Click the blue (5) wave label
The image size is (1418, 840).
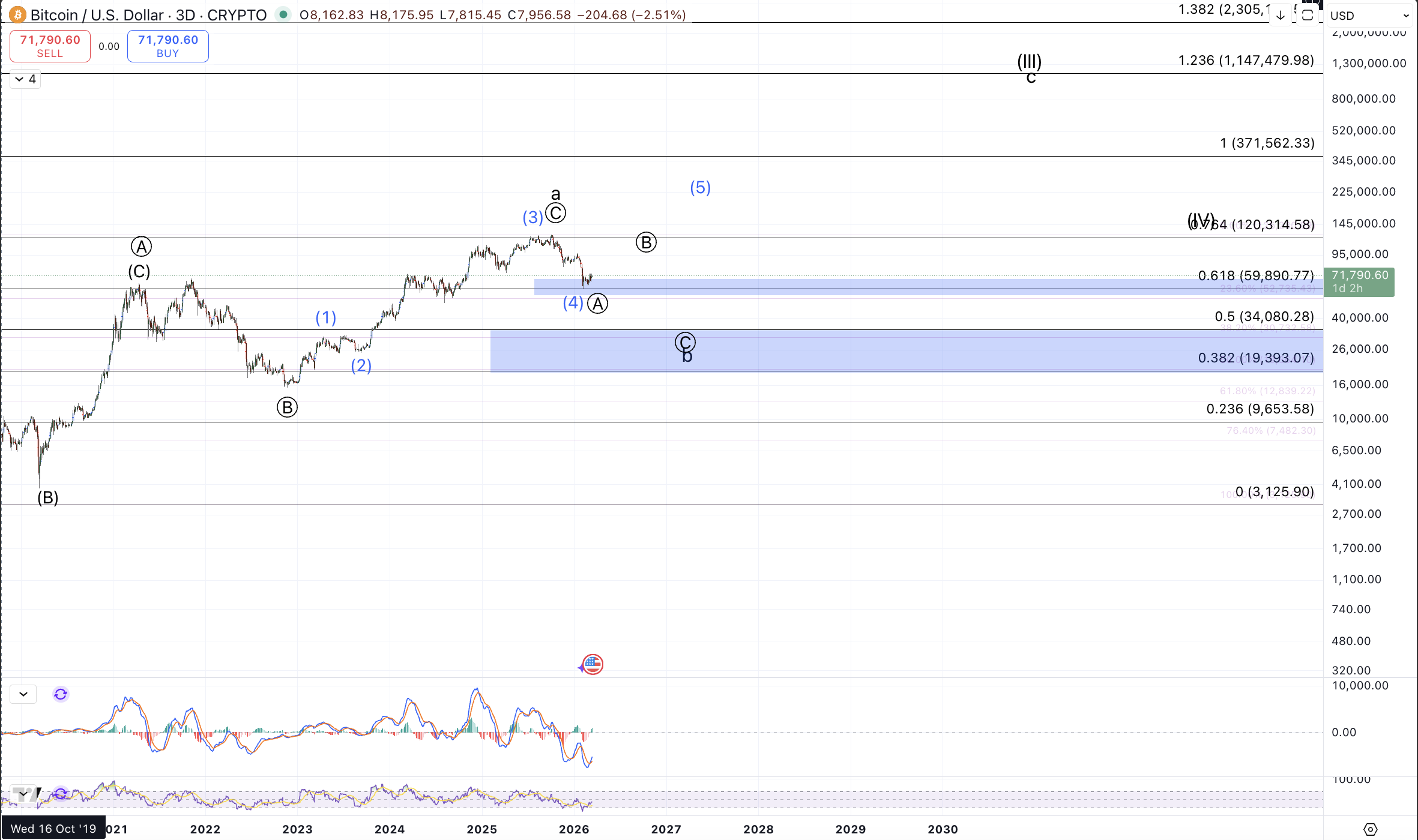click(x=700, y=188)
